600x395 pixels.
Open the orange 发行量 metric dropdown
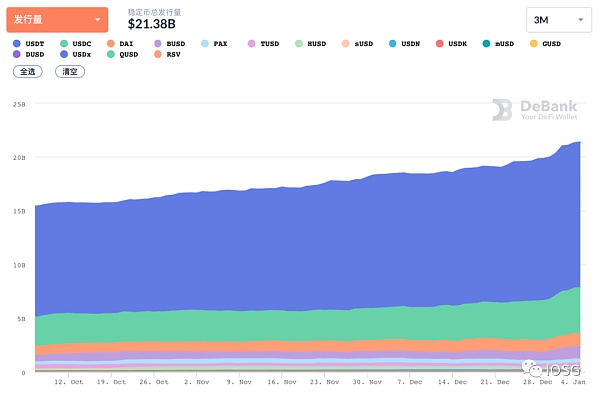click(x=57, y=20)
